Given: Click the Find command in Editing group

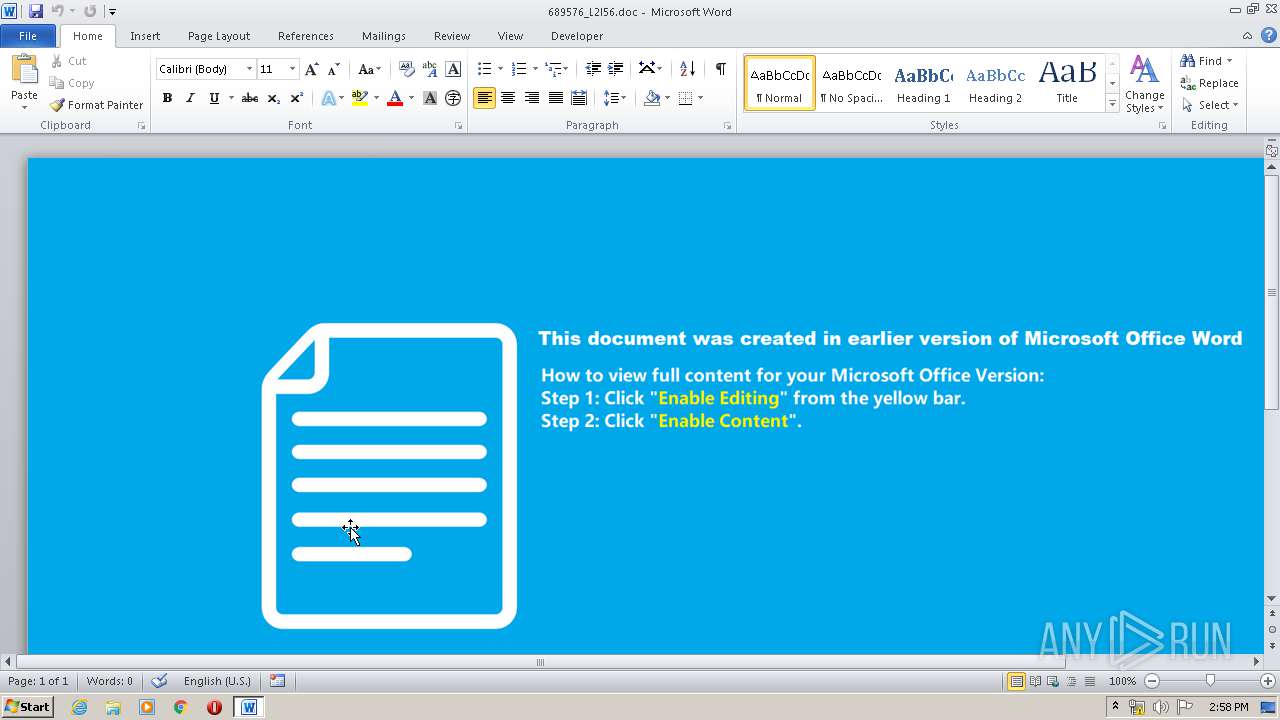Looking at the screenshot, I should (1201, 61).
